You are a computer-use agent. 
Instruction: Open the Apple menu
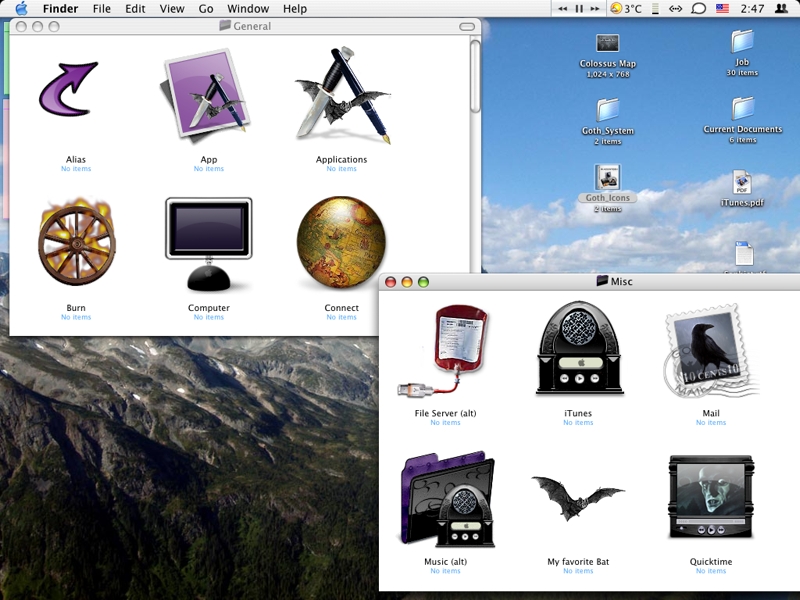(x=21, y=9)
